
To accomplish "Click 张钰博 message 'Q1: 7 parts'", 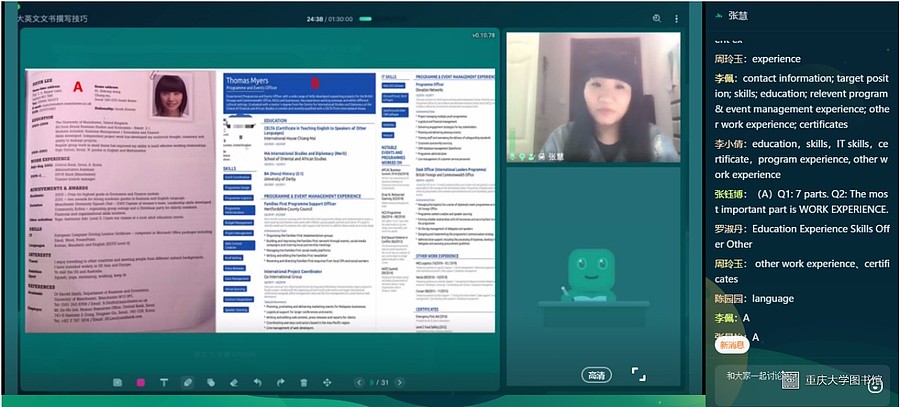I will pos(801,201).
